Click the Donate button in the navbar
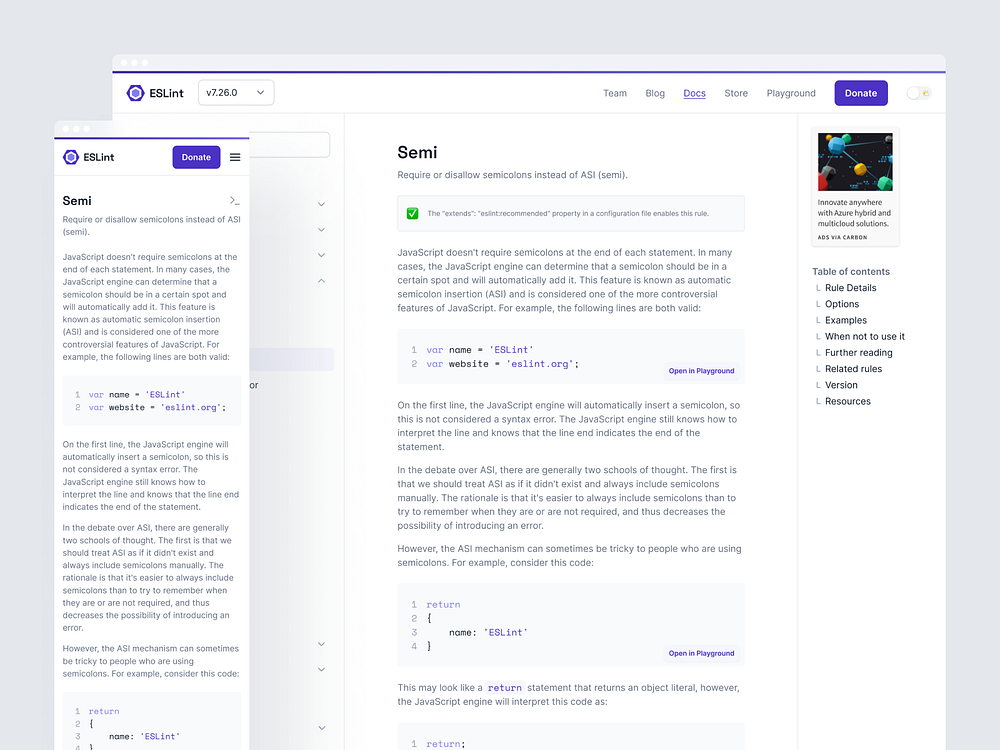The image size is (1000, 750). tap(860, 92)
